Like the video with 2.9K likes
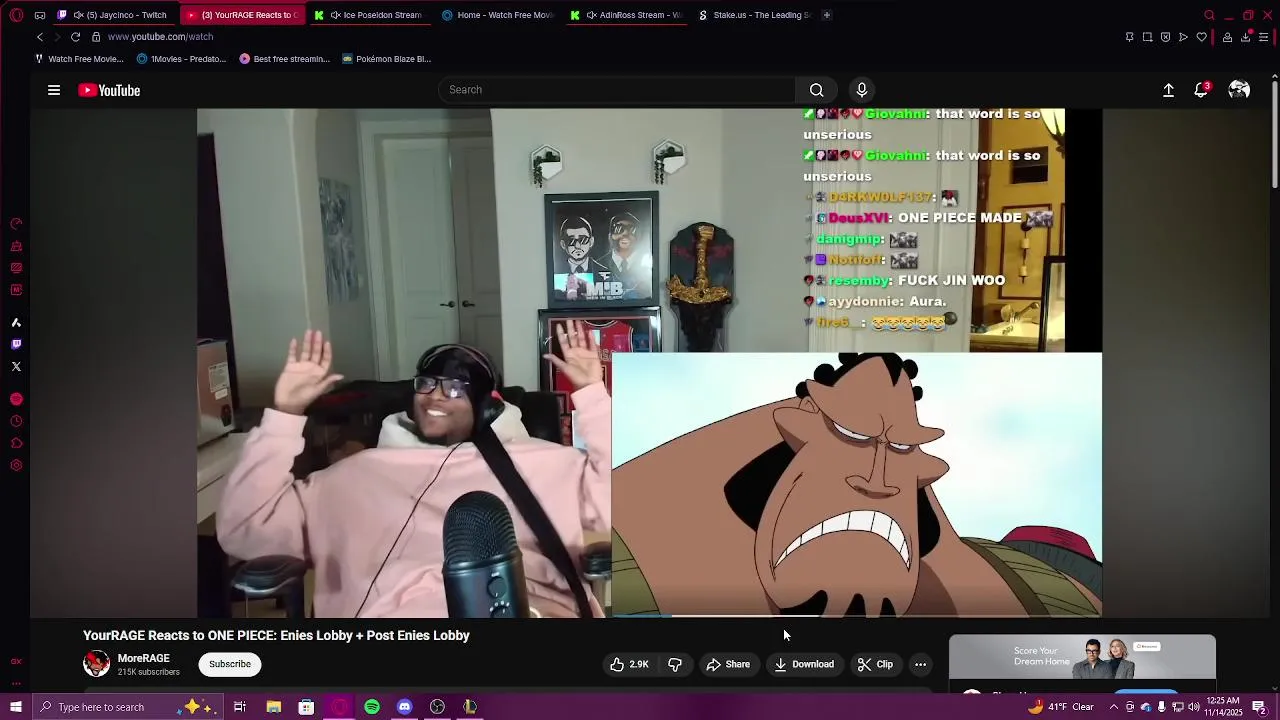The height and width of the screenshot is (720, 1280). pyautogui.click(x=629, y=664)
